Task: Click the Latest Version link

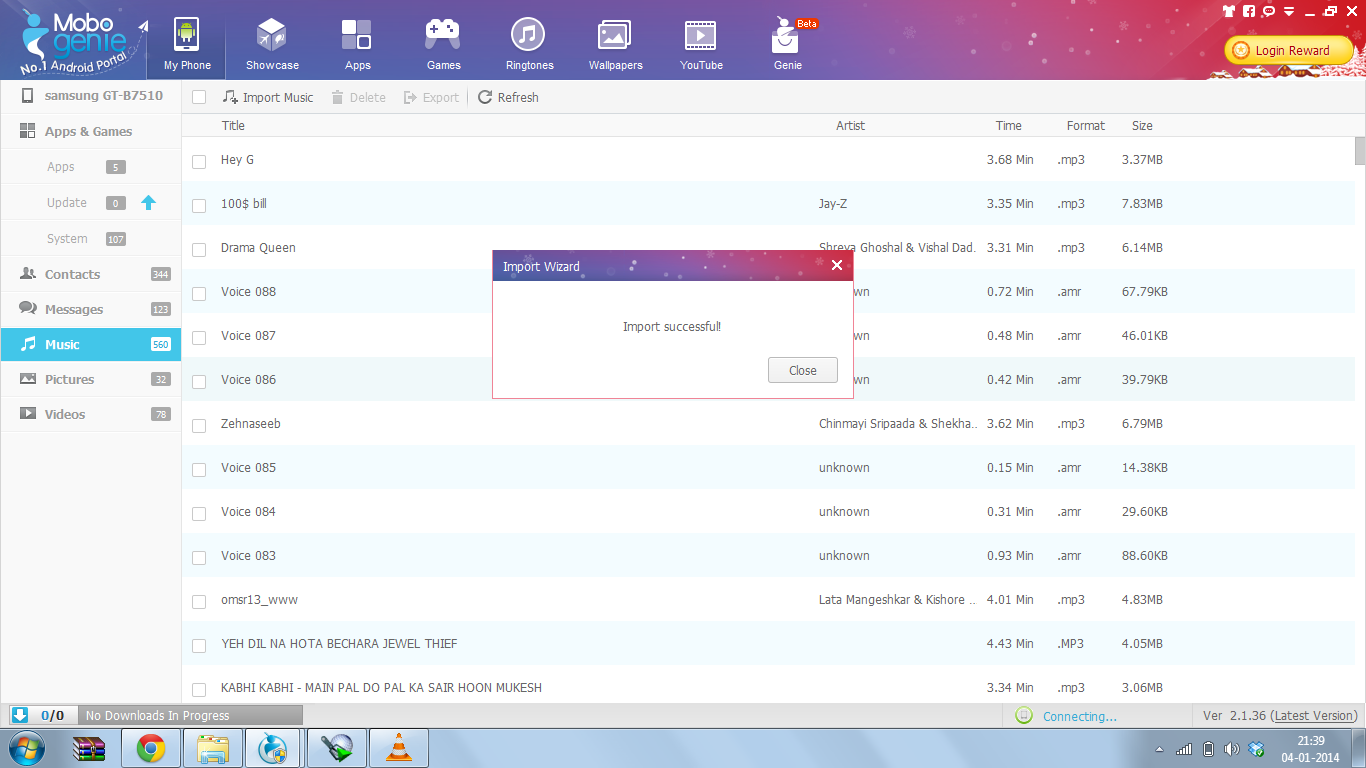Action: (x=1315, y=716)
